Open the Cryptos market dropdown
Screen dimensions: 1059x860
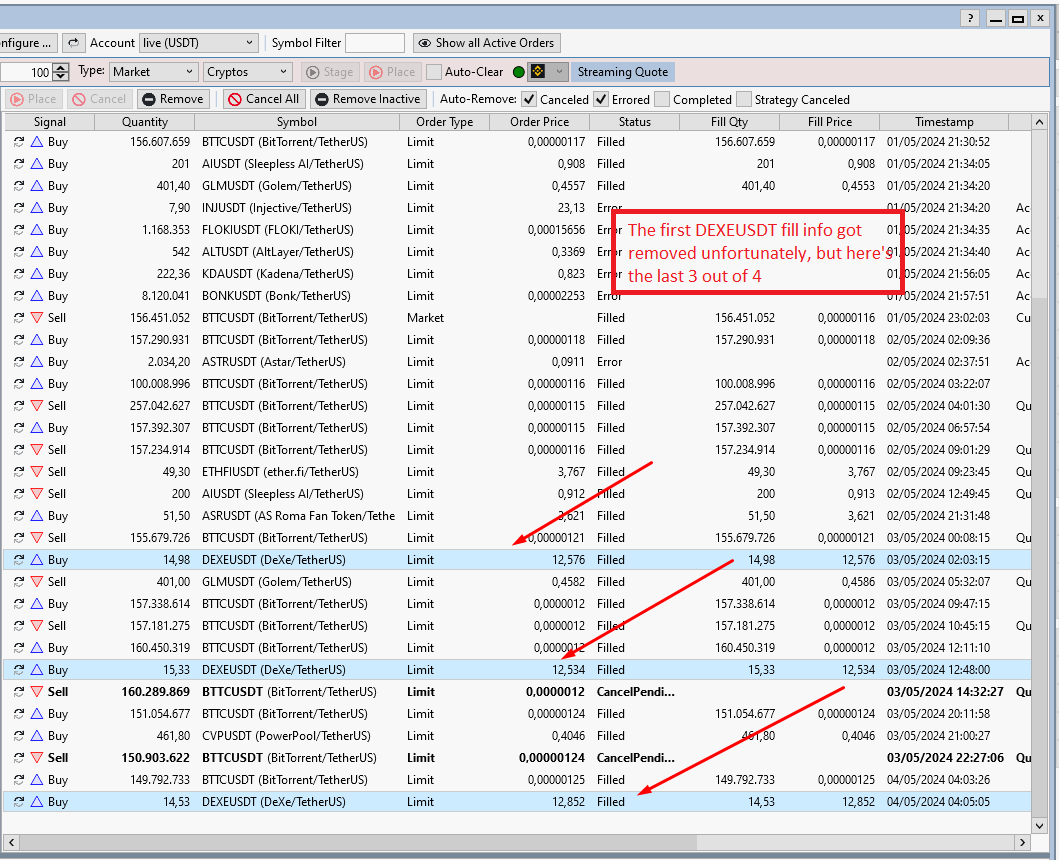248,72
